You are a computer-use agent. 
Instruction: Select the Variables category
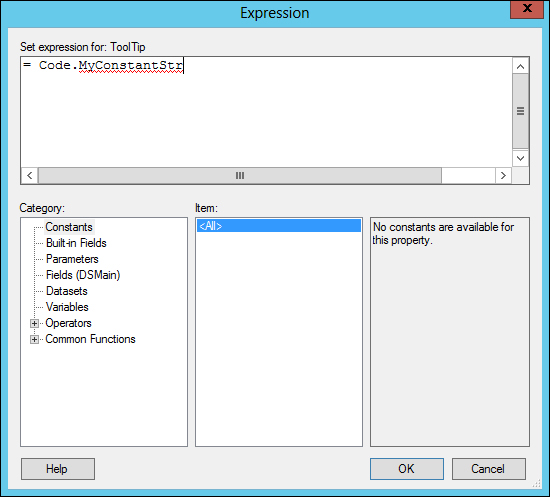tap(67, 307)
